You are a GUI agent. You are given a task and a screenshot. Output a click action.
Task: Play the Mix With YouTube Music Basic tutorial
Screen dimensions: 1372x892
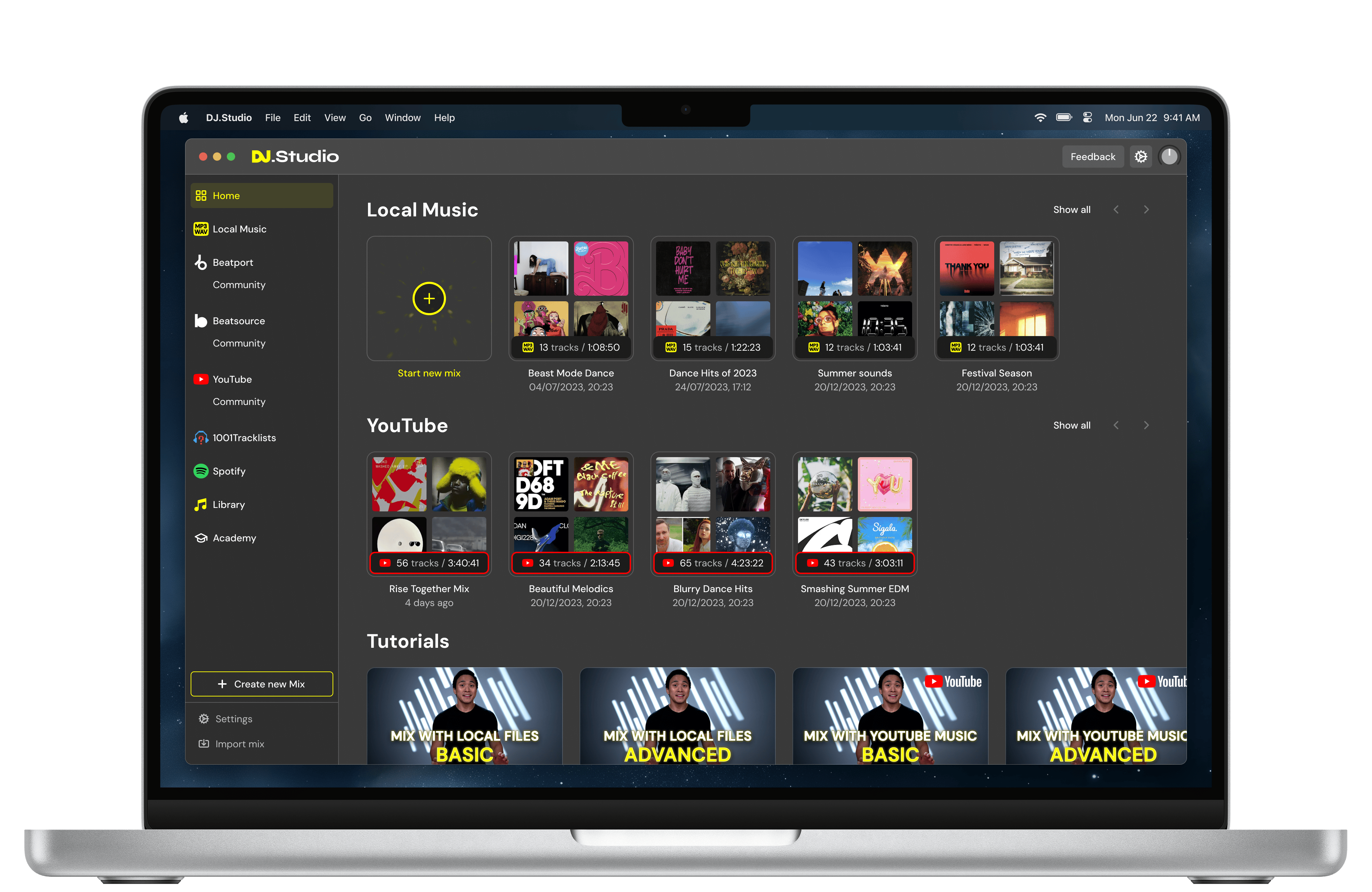pyautogui.click(x=890, y=716)
